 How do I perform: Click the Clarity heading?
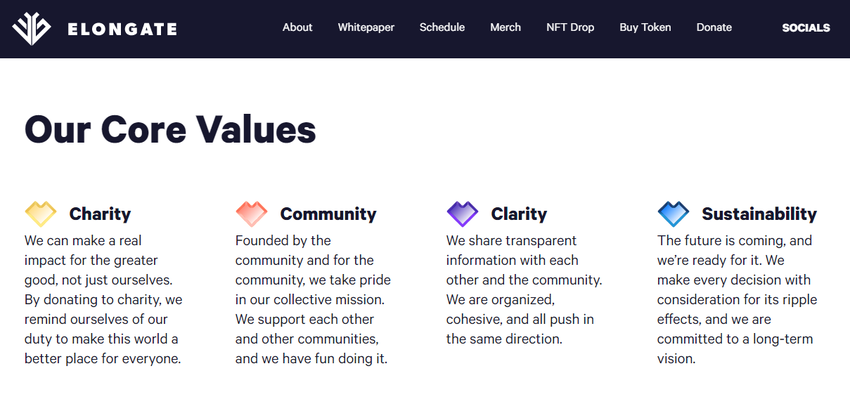519,214
